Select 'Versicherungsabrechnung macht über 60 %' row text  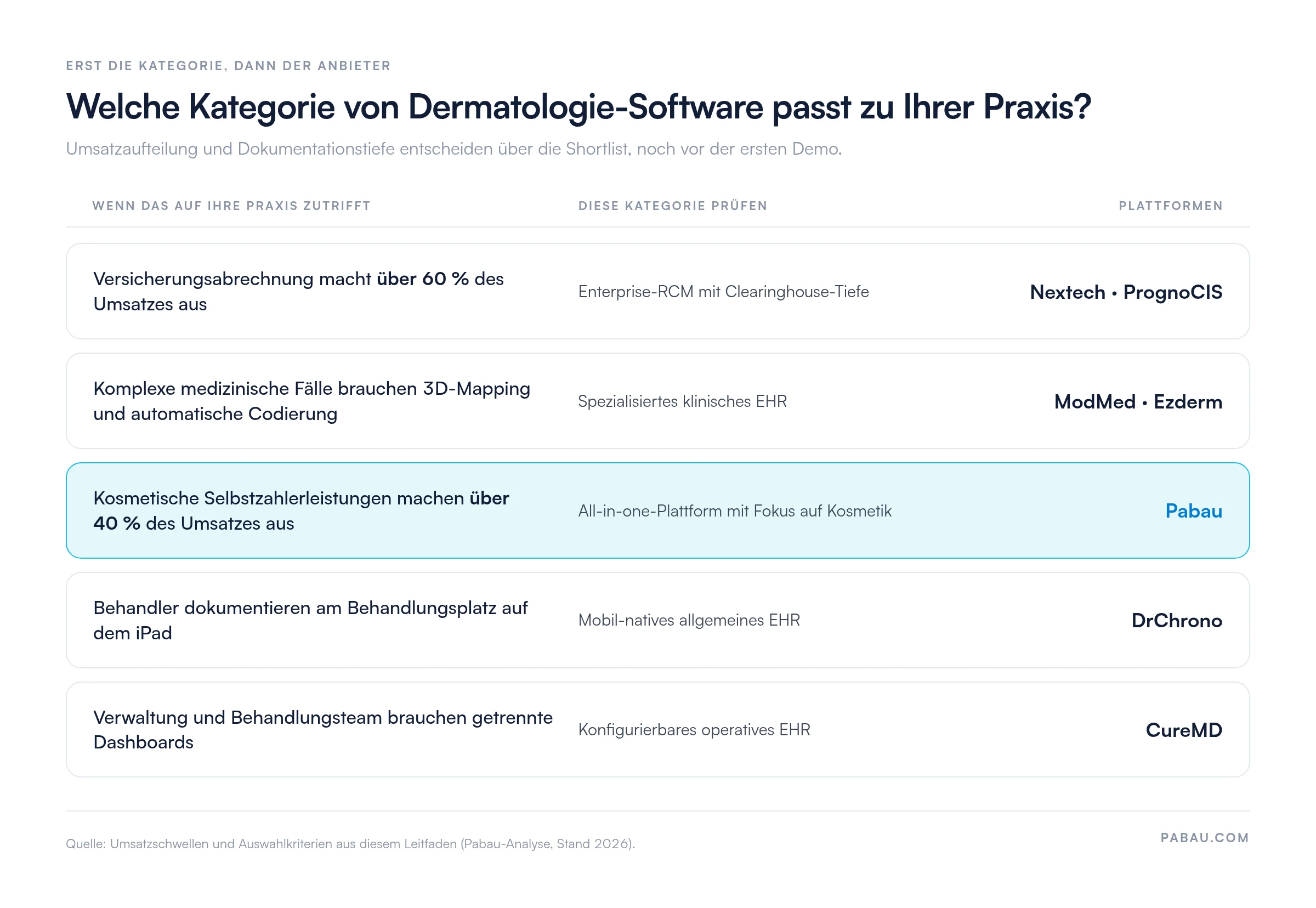[298, 291]
